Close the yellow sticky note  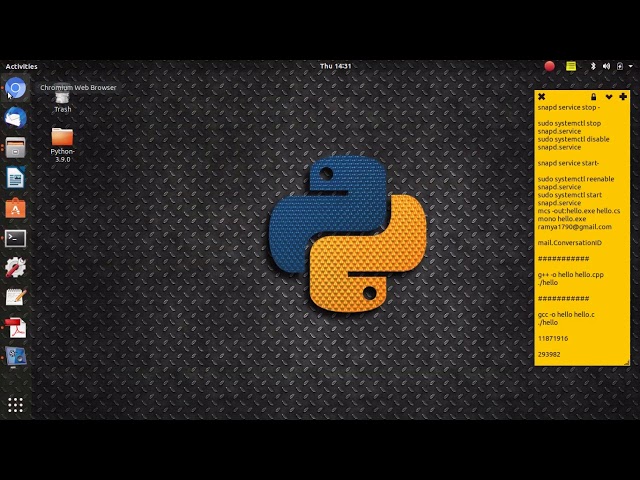coord(542,97)
